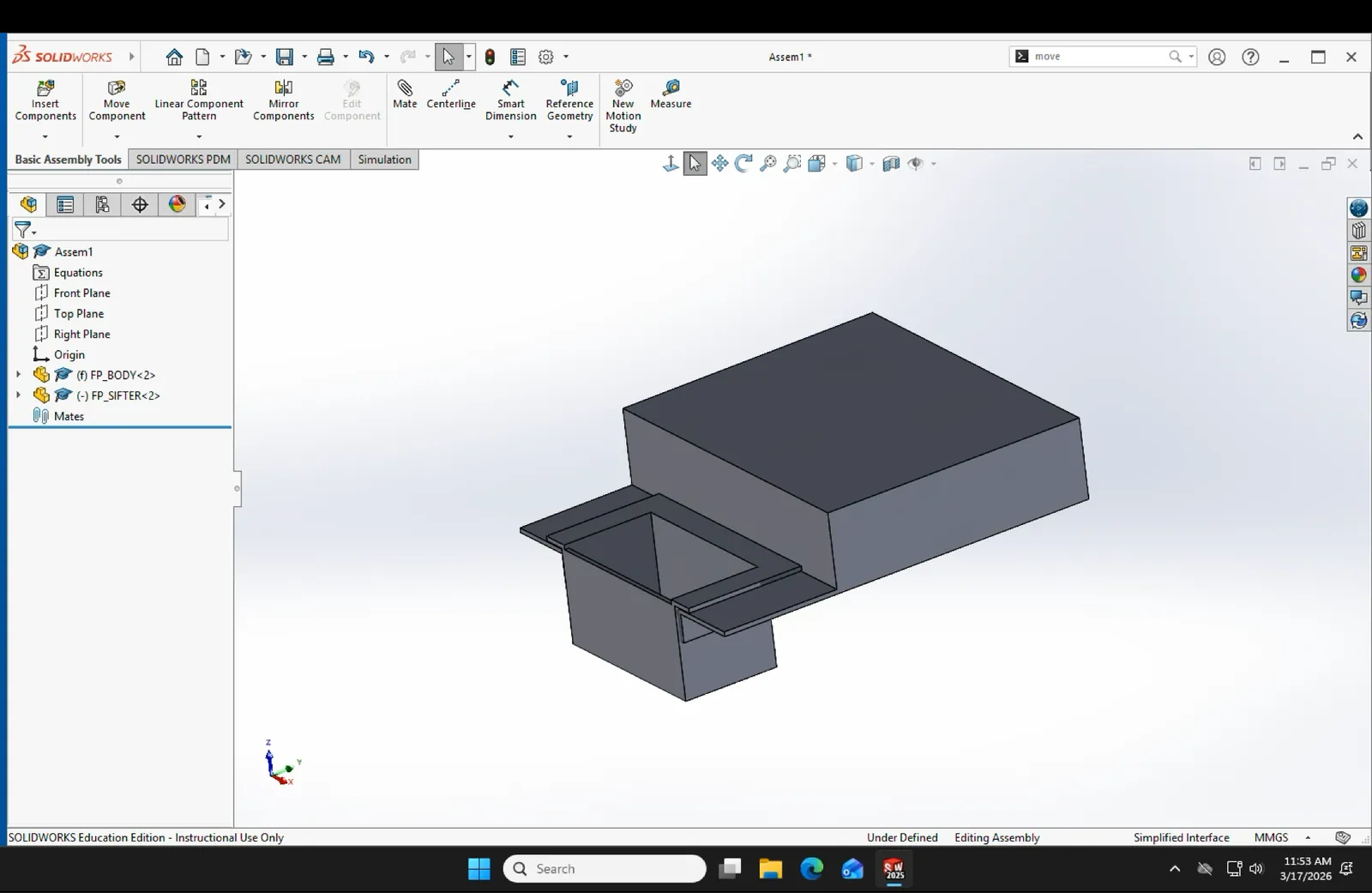Open the Insert Components dropdown arrow

click(45, 136)
